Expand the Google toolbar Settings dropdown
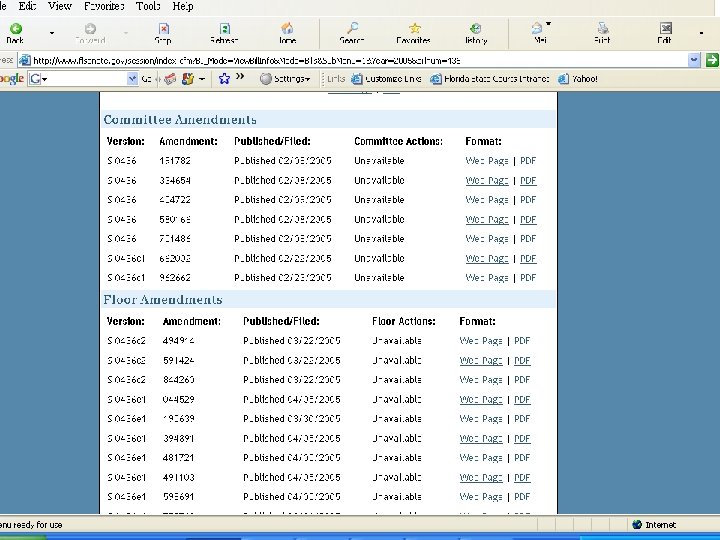This screenshot has height=540, width=720. click(290, 78)
